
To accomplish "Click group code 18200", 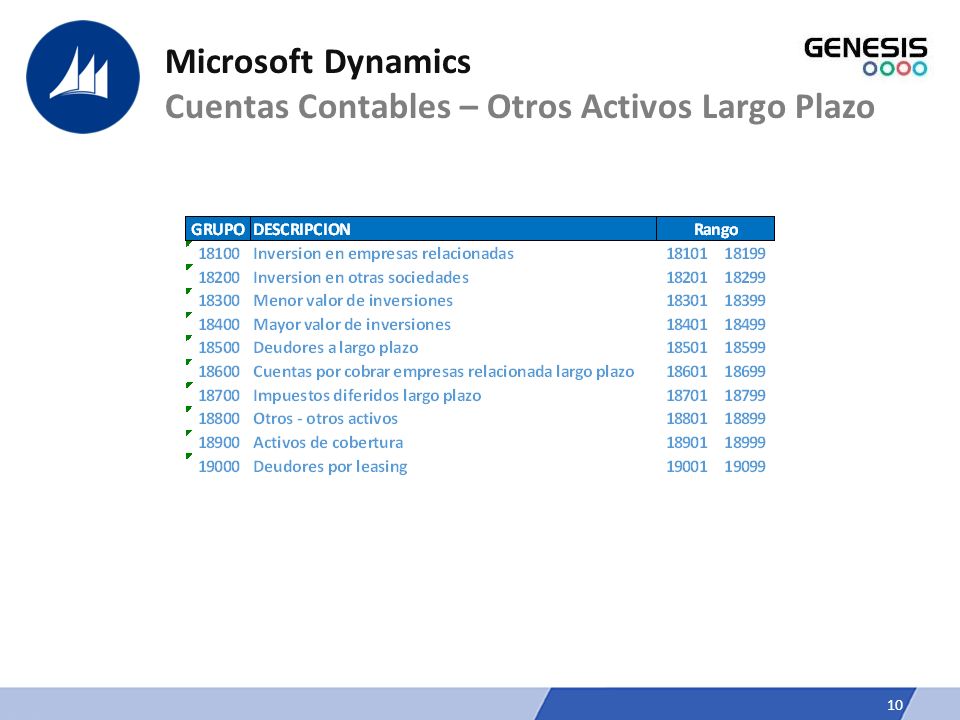I will click(219, 277).
